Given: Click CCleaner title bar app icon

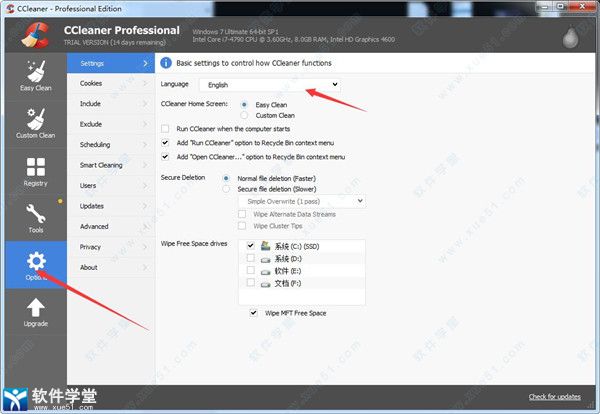Looking at the screenshot, I should (x=10, y=8).
